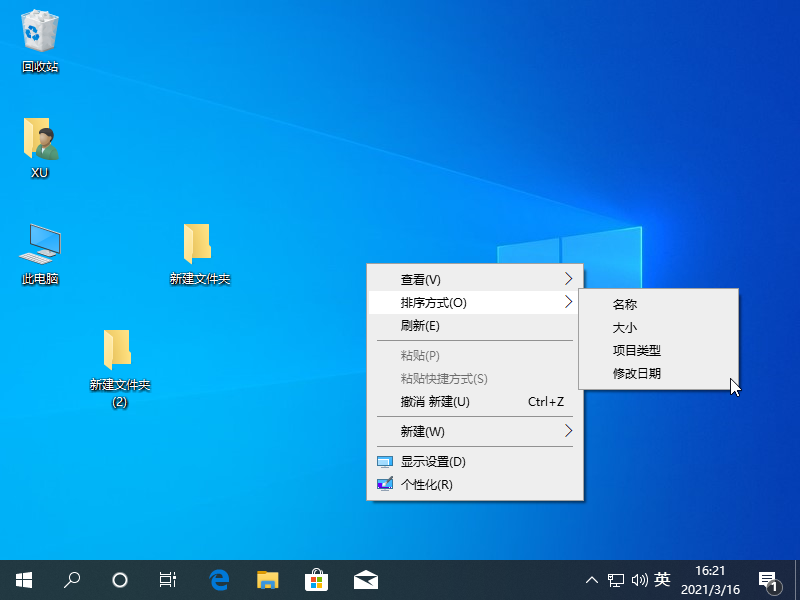Open Task View on the taskbar
This screenshot has height=600, width=800.
pos(168,579)
